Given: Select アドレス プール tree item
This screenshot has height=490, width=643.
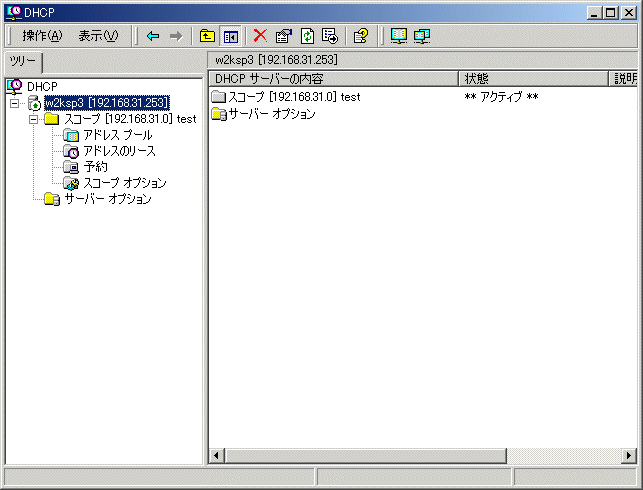Looking at the screenshot, I should pos(118,135).
